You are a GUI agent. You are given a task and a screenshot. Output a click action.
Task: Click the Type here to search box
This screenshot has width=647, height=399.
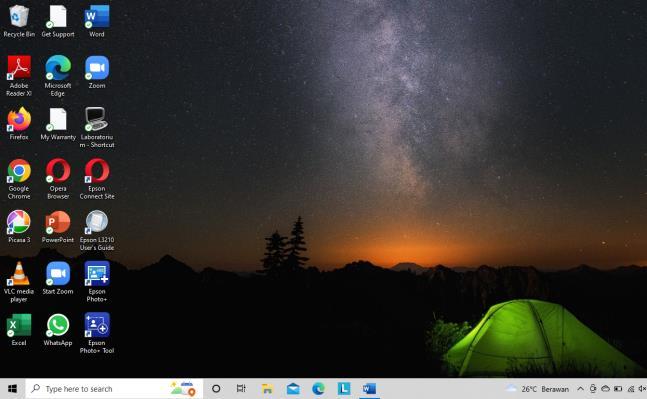[114, 389]
